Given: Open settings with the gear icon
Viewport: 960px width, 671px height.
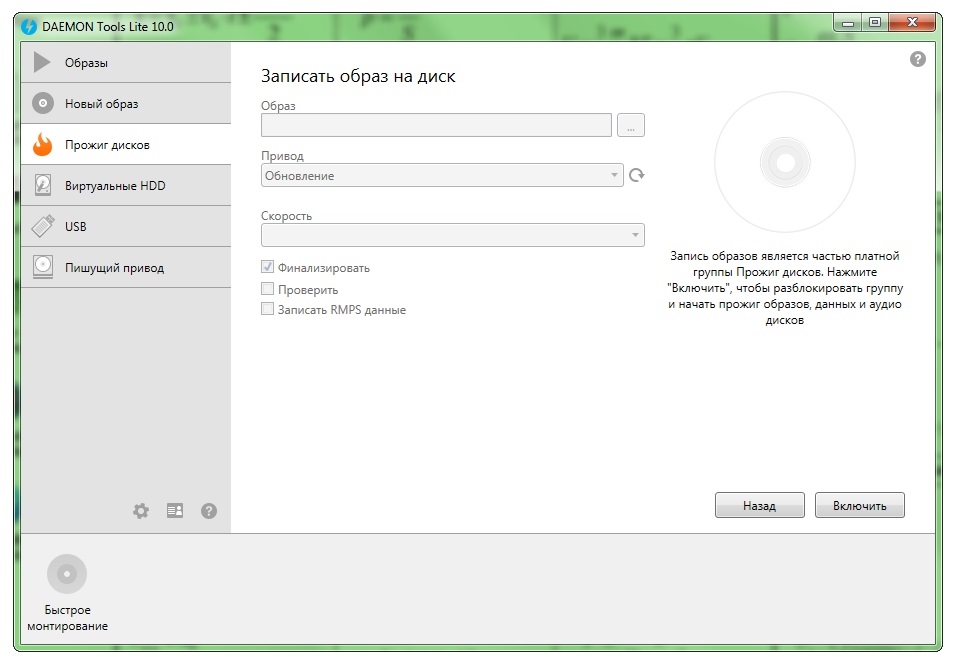Looking at the screenshot, I should pos(141,511).
